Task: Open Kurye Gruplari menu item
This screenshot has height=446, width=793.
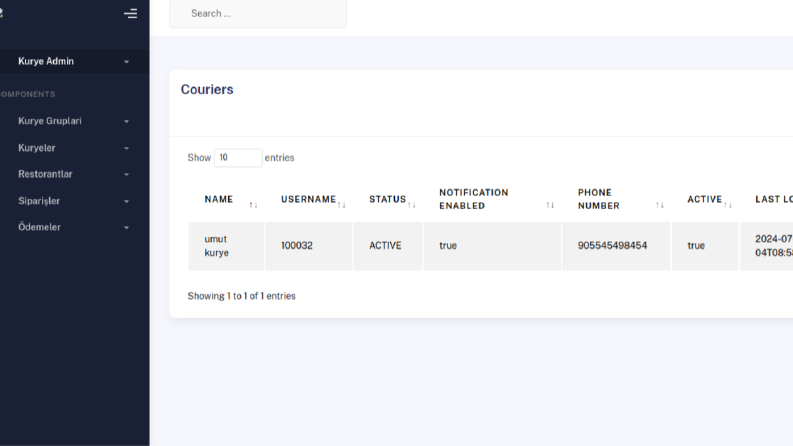Action: tap(50, 121)
